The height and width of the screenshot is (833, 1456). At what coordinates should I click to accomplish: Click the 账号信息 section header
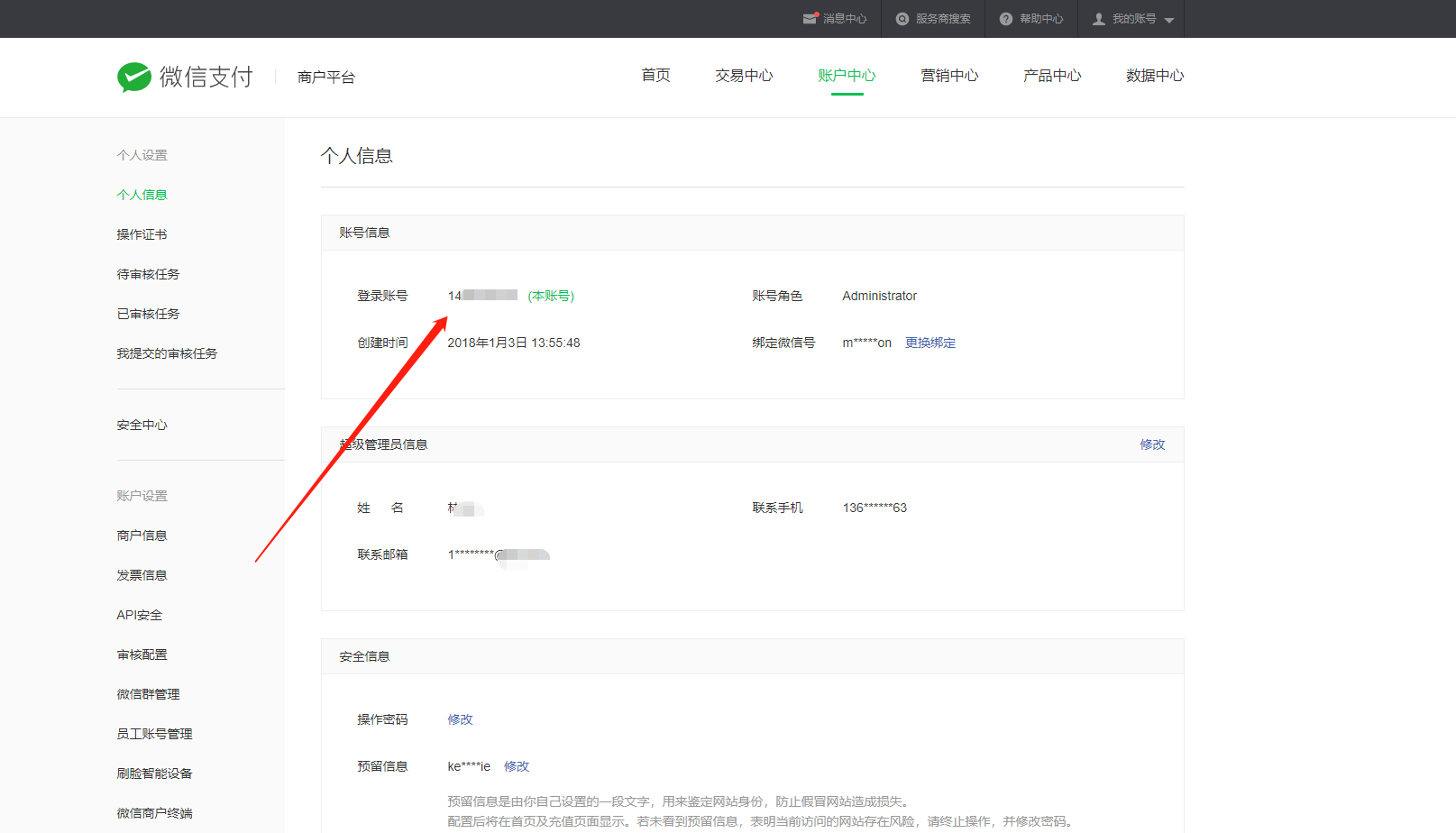[364, 233]
